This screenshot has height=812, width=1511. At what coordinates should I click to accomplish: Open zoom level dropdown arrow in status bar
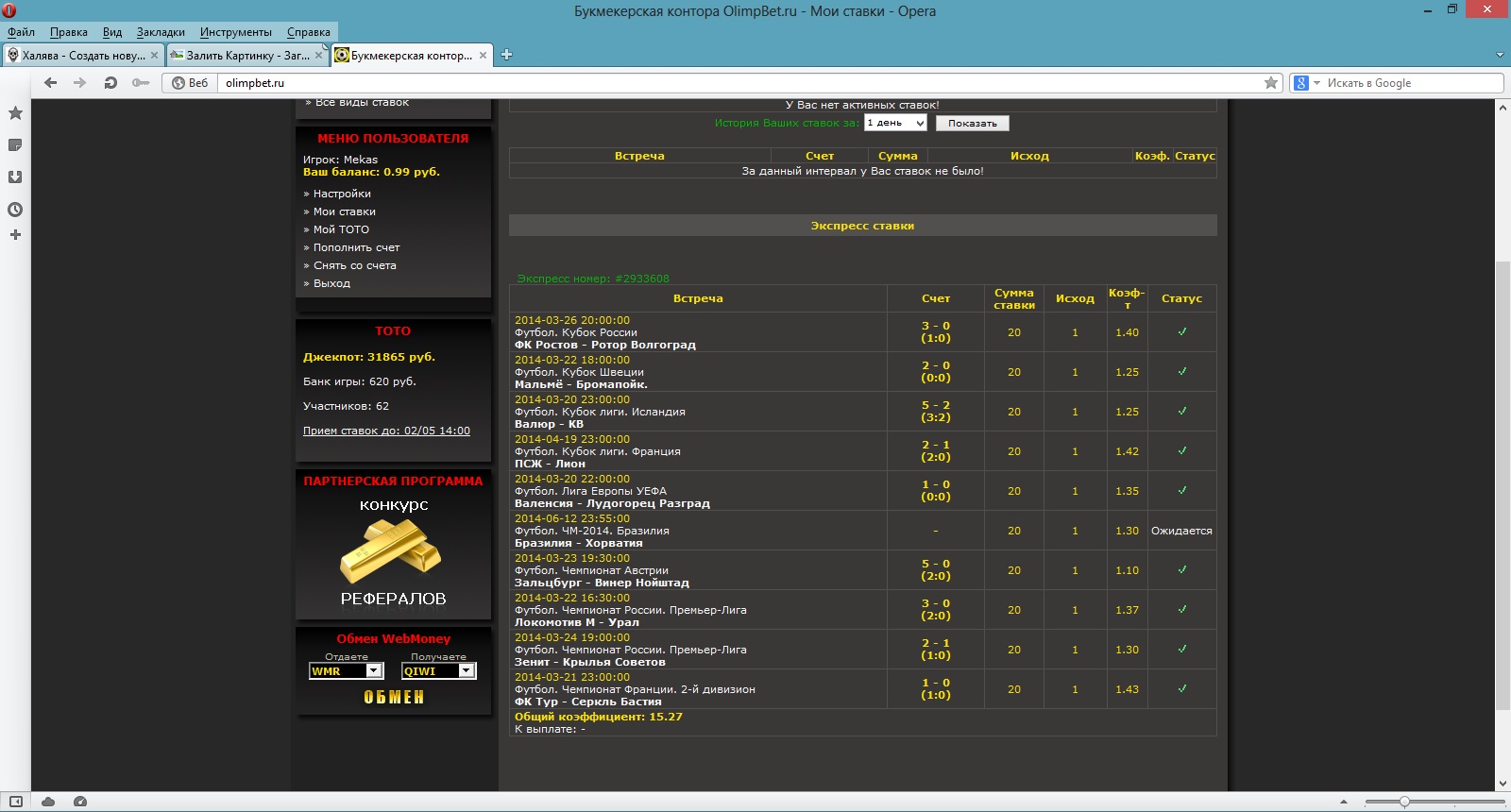[x=1344, y=802]
